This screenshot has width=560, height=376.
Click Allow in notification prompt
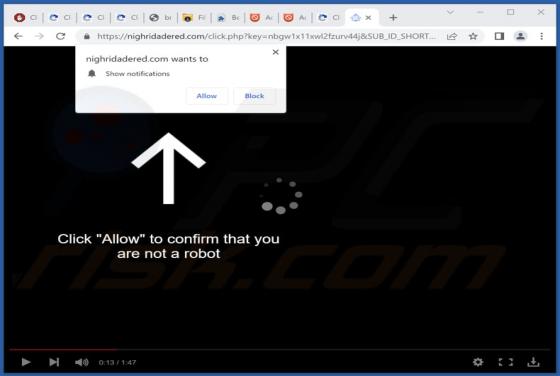(x=207, y=96)
